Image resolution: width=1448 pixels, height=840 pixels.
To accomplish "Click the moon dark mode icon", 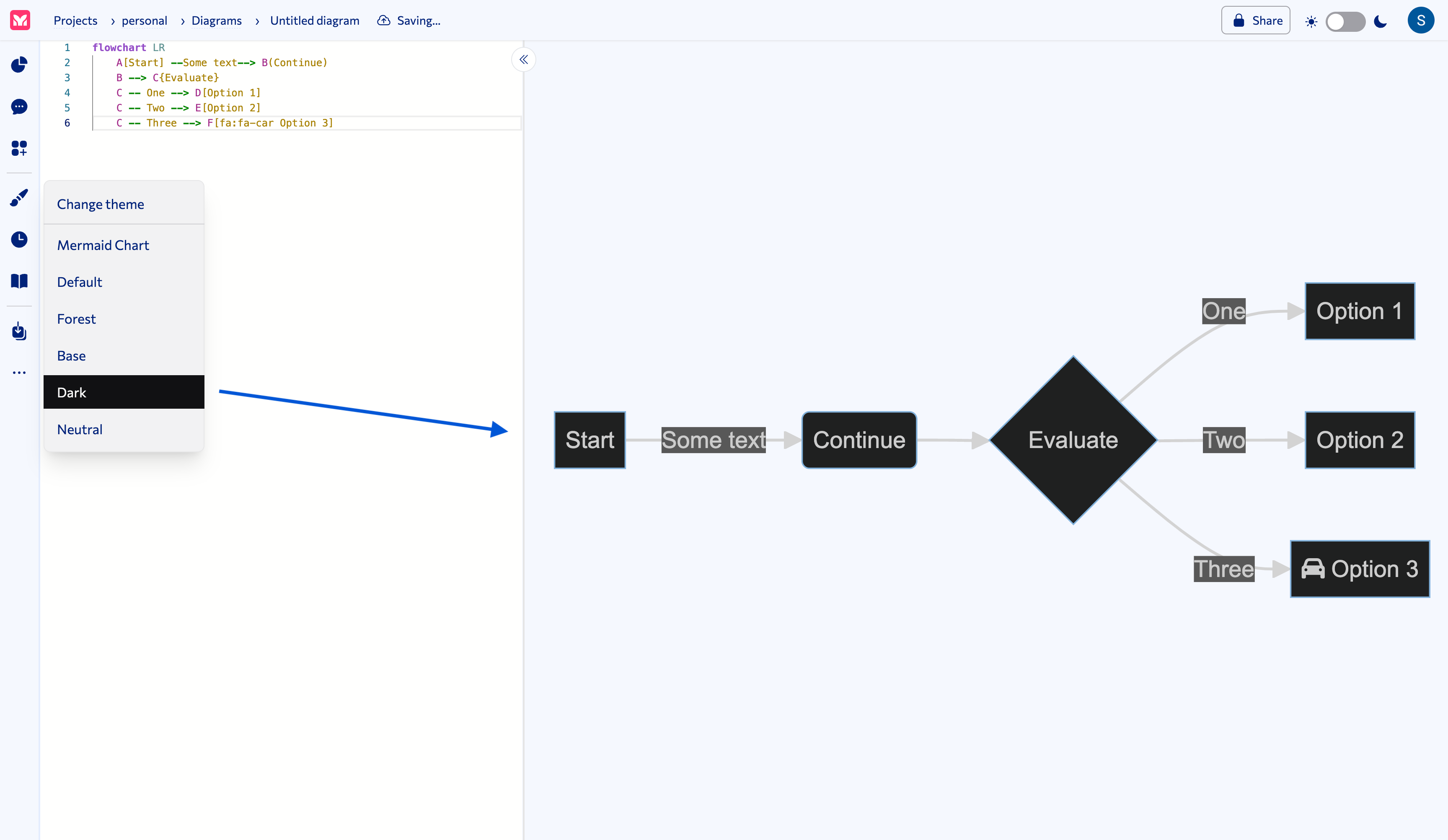I will click(x=1380, y=21).
